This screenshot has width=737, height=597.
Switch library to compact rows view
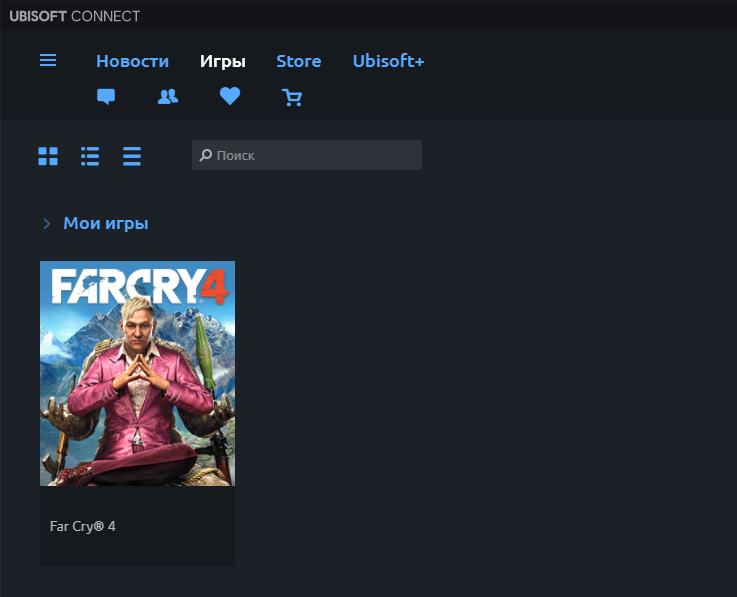pos(132,156)
